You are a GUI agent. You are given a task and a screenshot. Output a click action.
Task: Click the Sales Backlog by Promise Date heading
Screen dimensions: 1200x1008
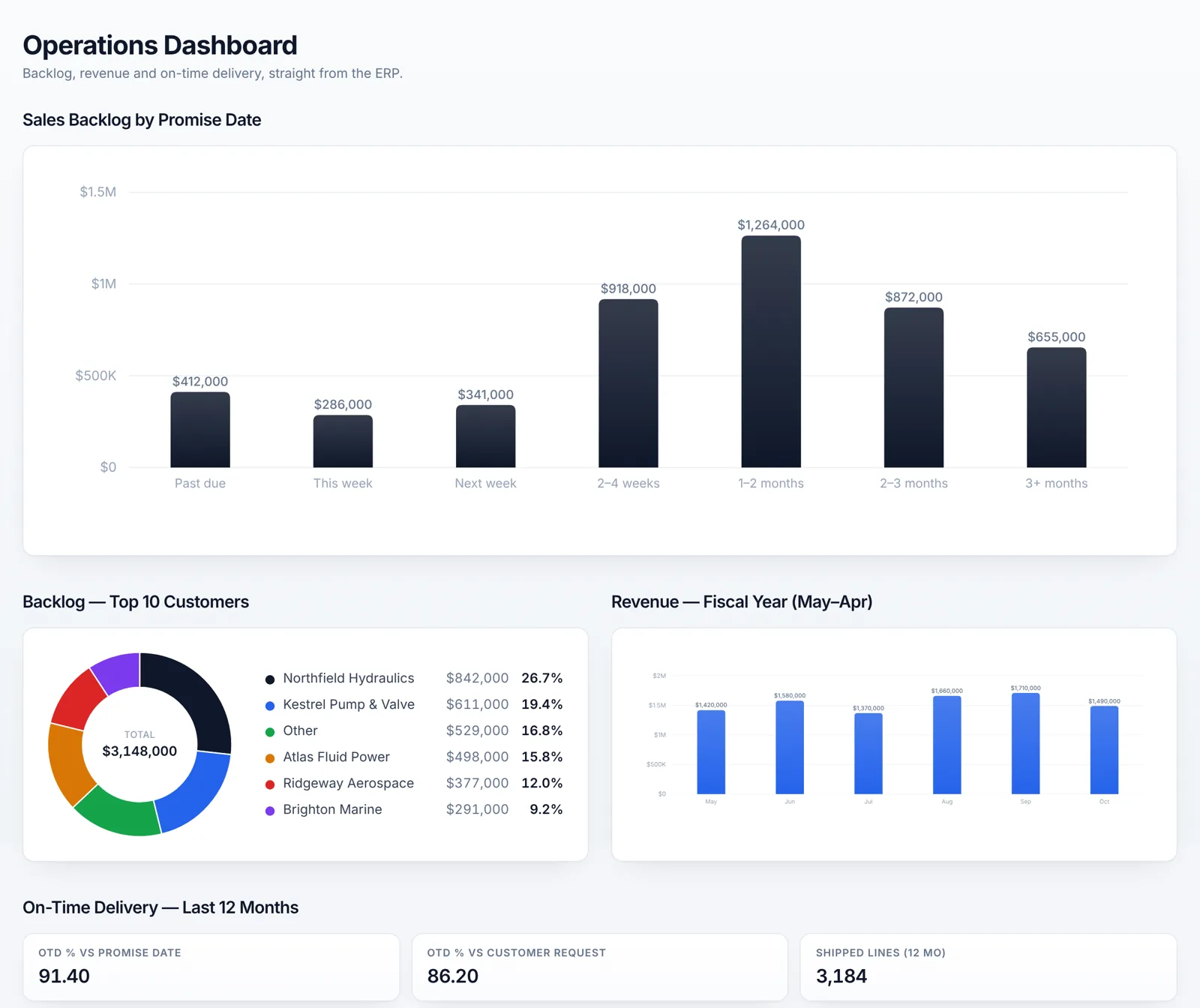[142, 120]
